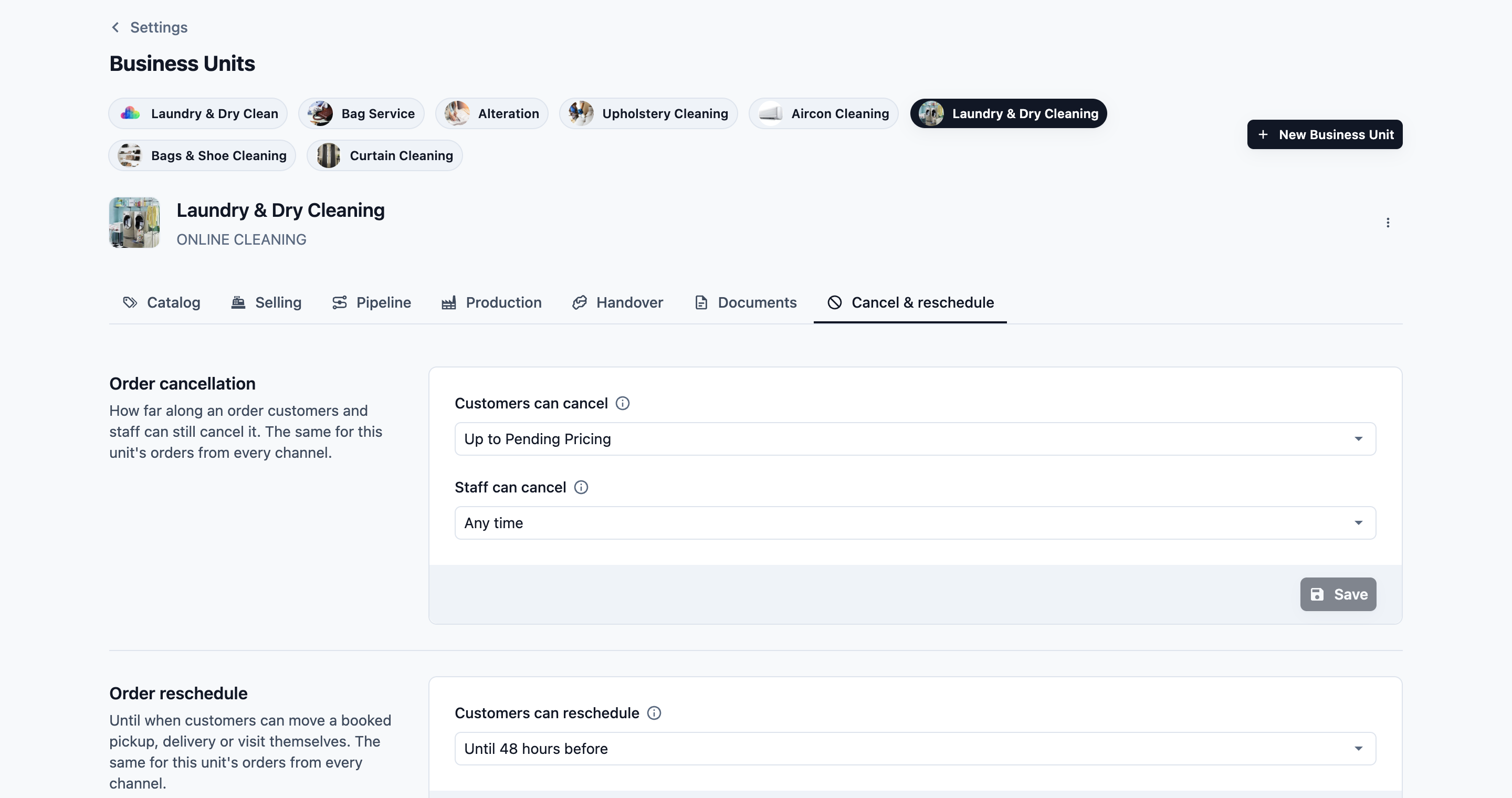
Task: Switch to the Selling tab
Action: coord(266,302)
